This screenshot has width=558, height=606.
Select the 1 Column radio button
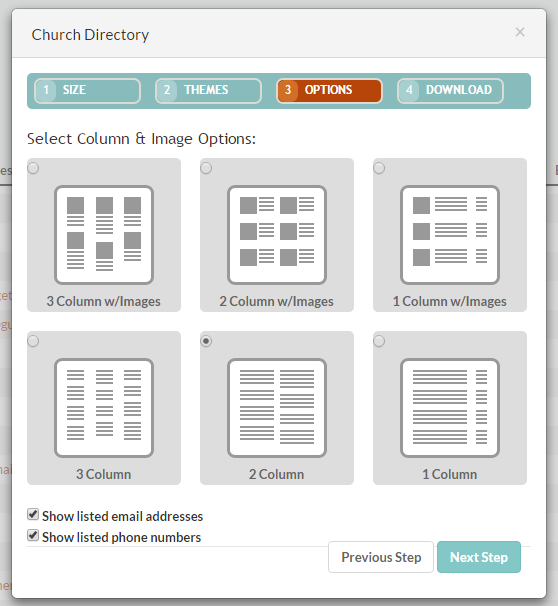379,341
